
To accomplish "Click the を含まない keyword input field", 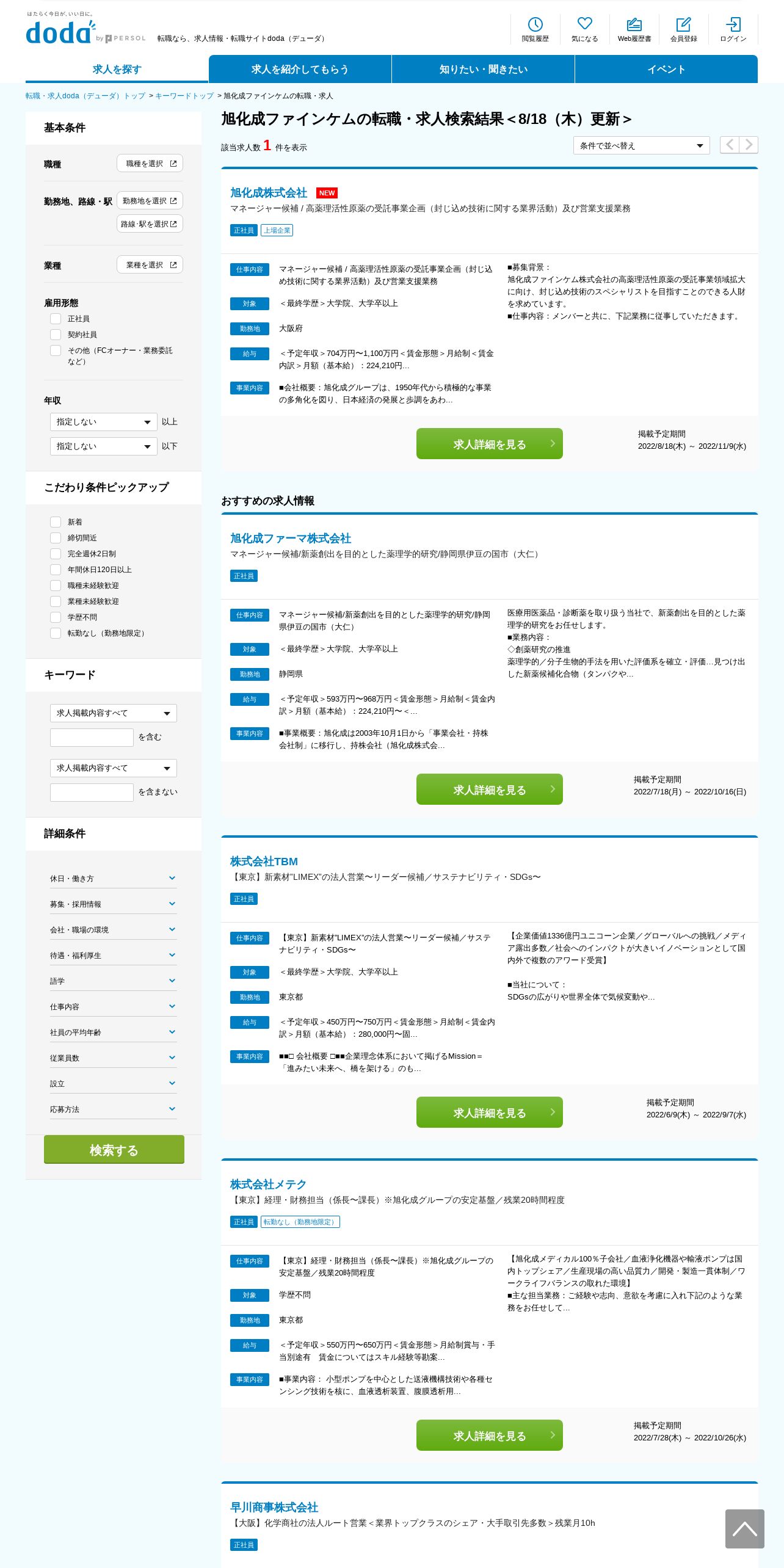I will [x=92, y=793].
